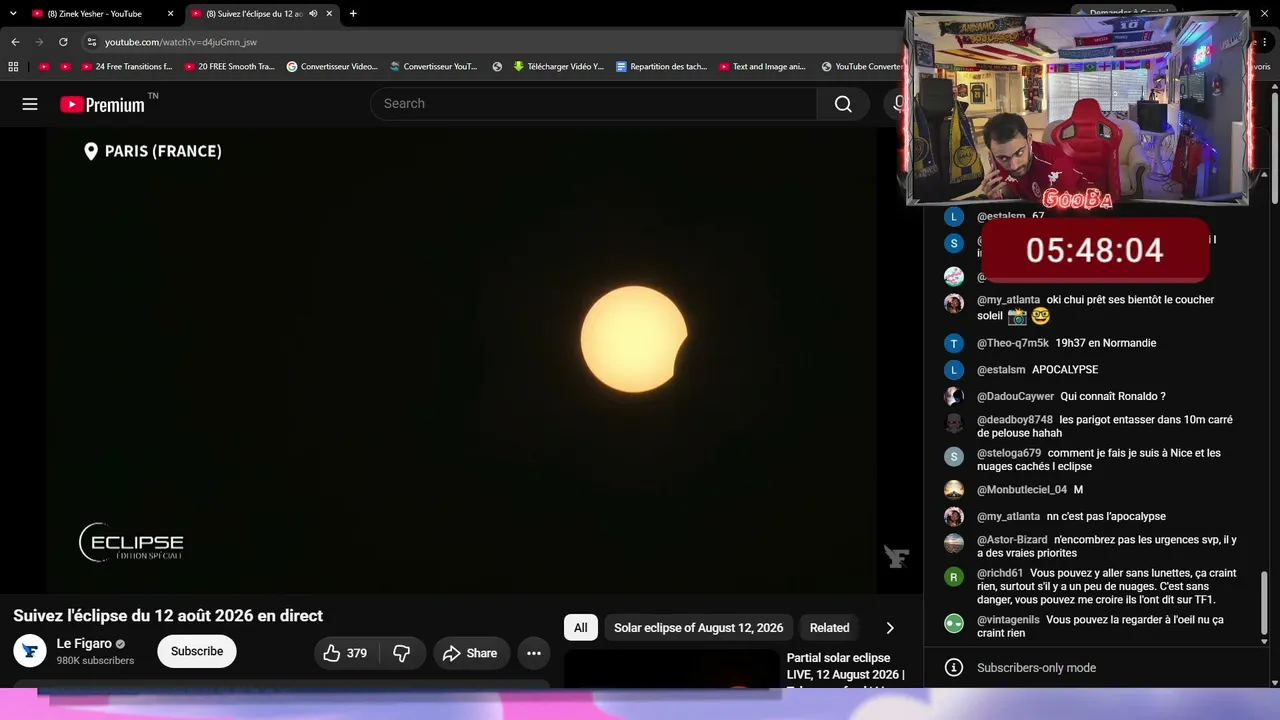Open Partial solar eclipse LIVE video title
The image size is (1280, 720).
[846, 667]
